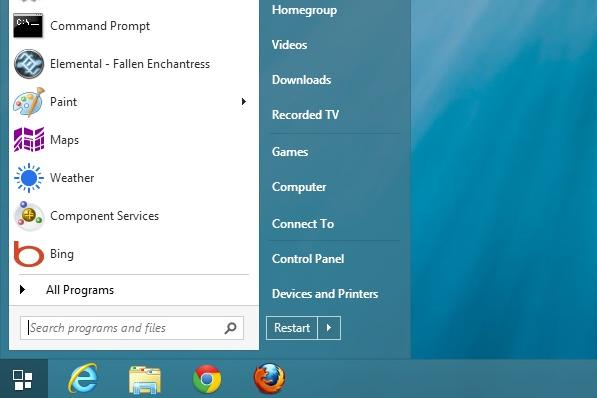Open the Videos library
The image size is (597, 398).
[x=289, y=45]
